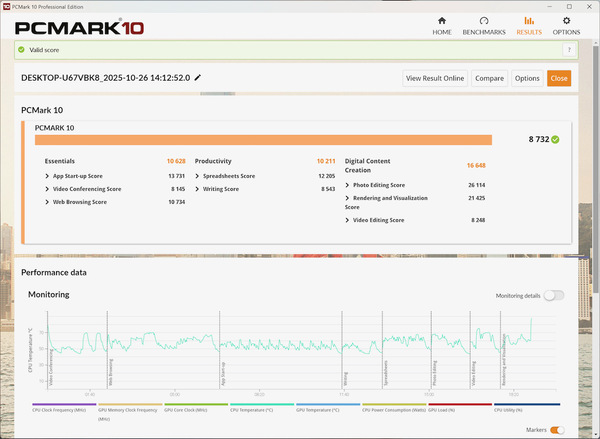Click the Rendering and Visualization chart marker
The height and width of the screenshot is (439, 600).
point(504,360)
